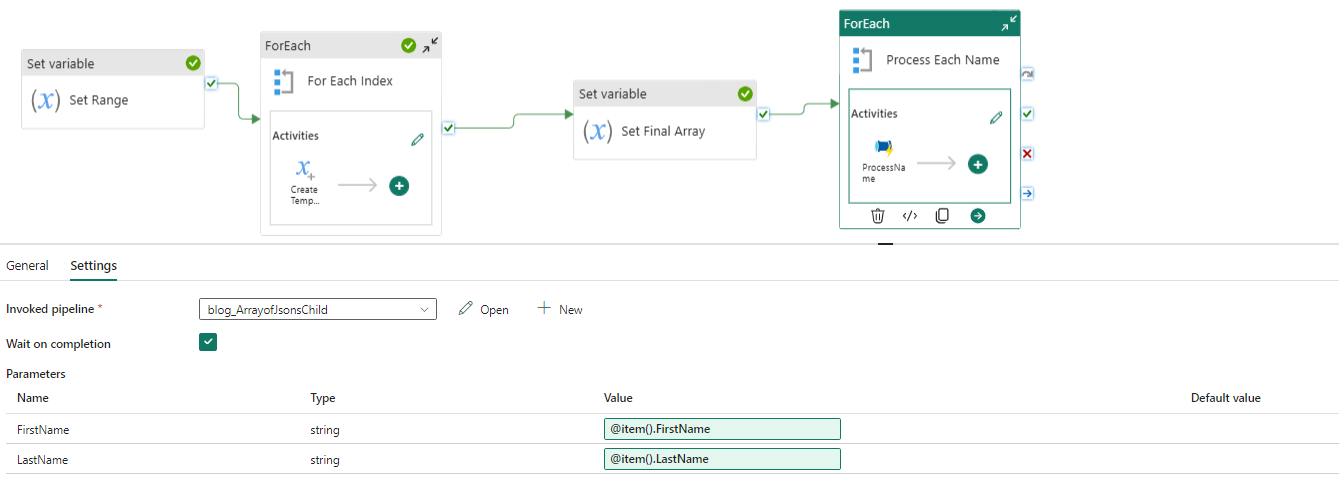Select the LastName parameter name
The height and width of the screenshot is (484, 1339).
pyautogui.click(x=43, y=459)
